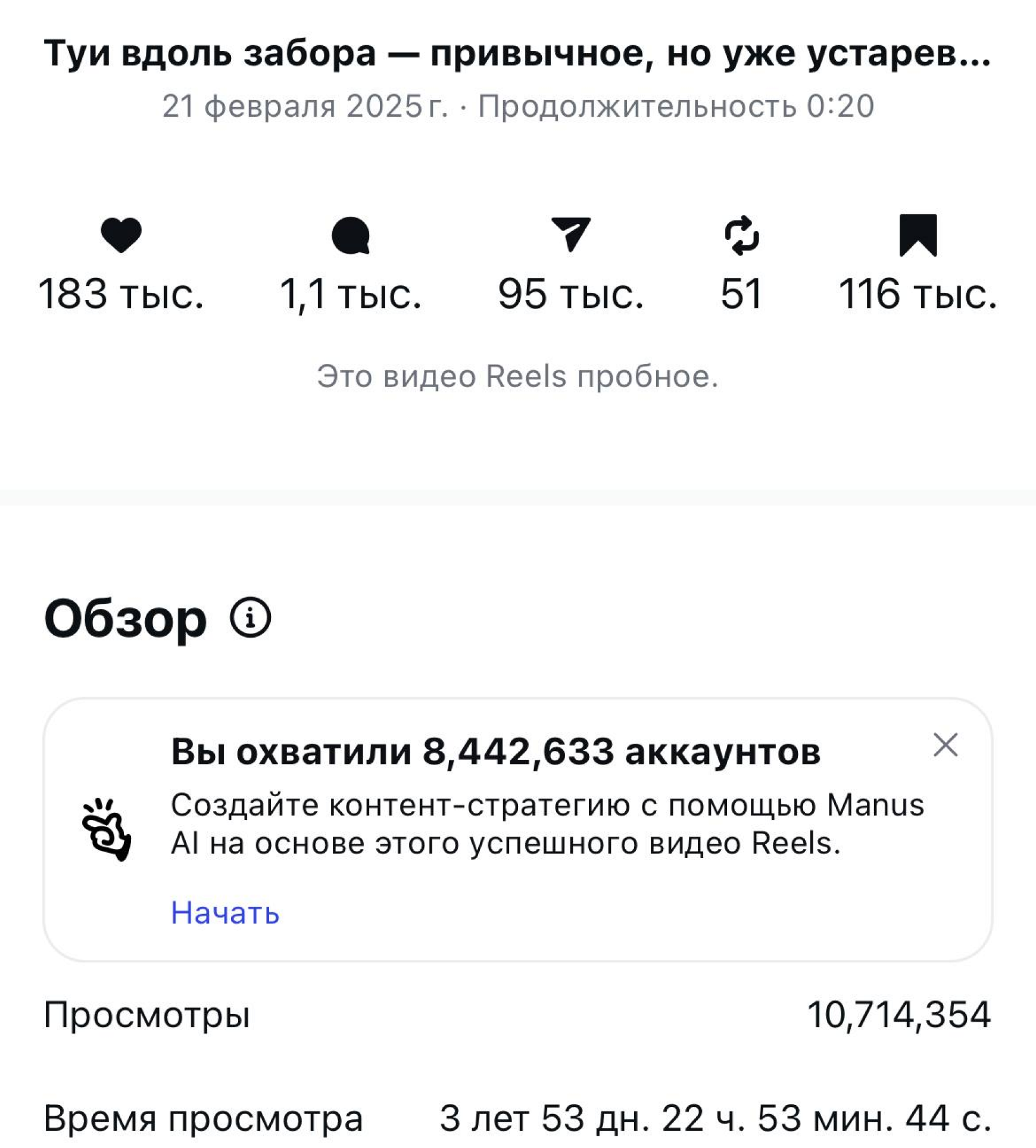This screenshot has width=1036, height=1148.
Task: Click the 183 тыс. likes count
Action: tap(121, 294)
